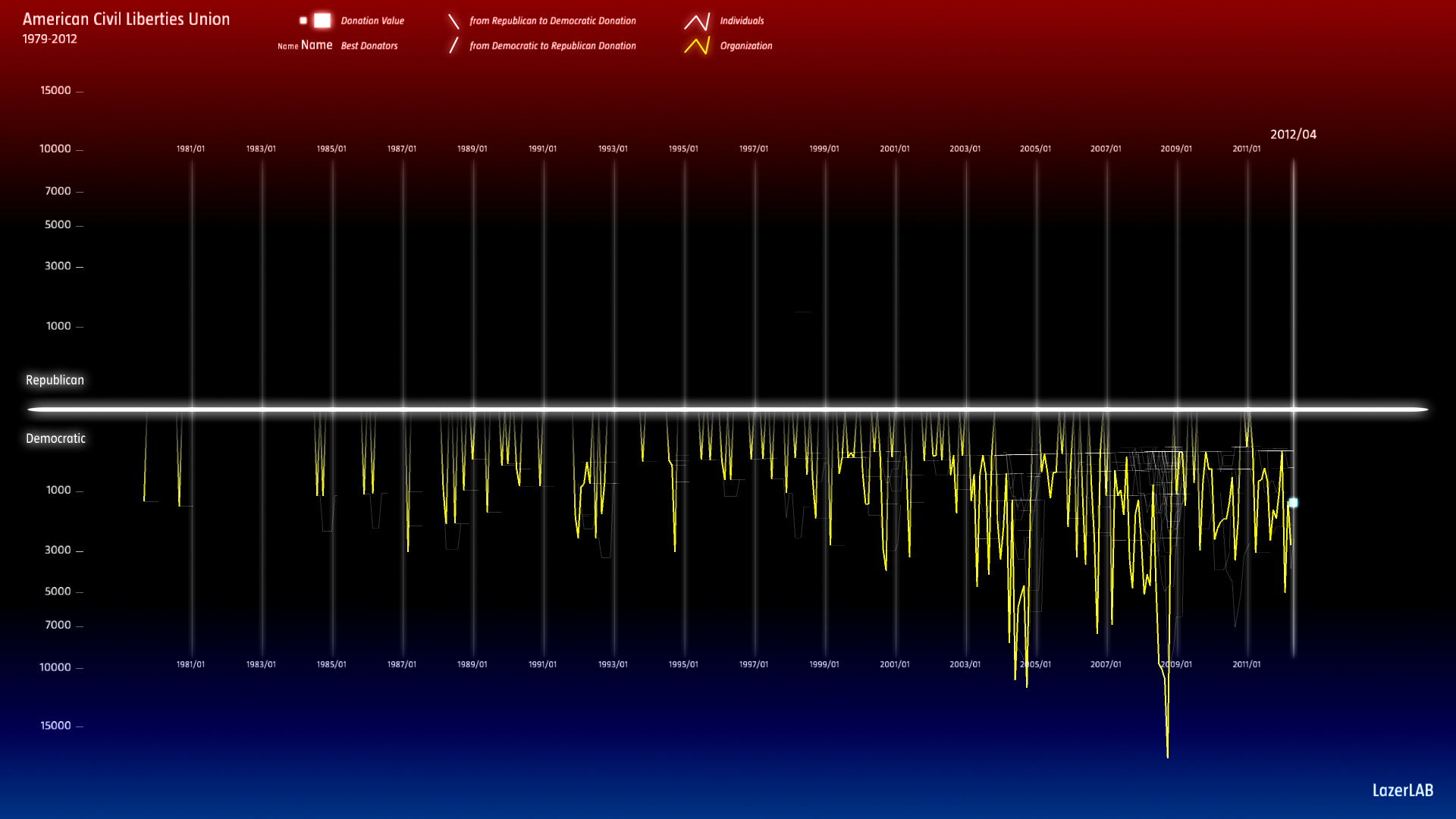
Task: Click the Best Donators legend label
Action: pos(369,45)
